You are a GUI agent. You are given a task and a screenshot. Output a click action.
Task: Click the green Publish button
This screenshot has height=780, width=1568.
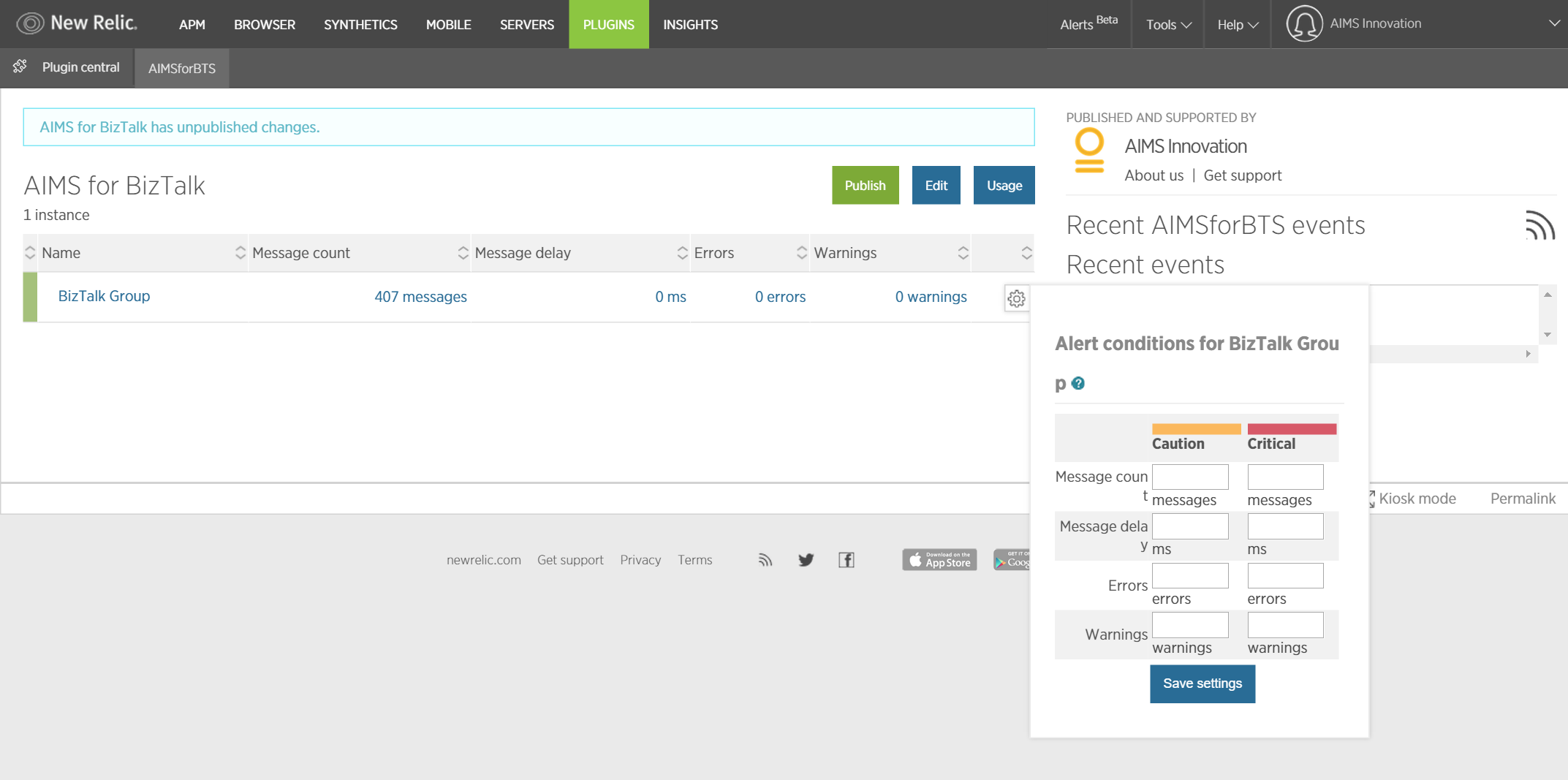point(865,186)
